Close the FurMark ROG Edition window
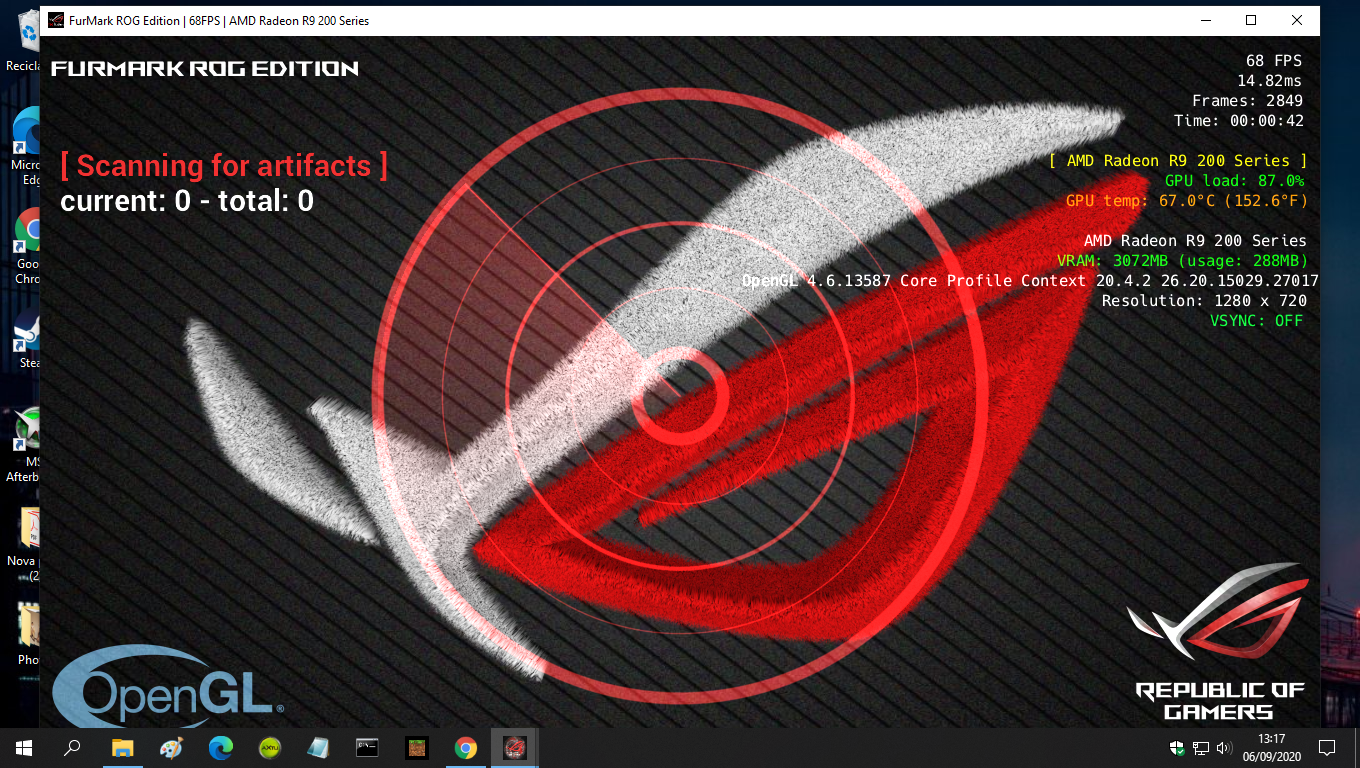Image resolution: width=1360 pixels, height=768 pixels. pyautogui.click(x=1297, y=20)
